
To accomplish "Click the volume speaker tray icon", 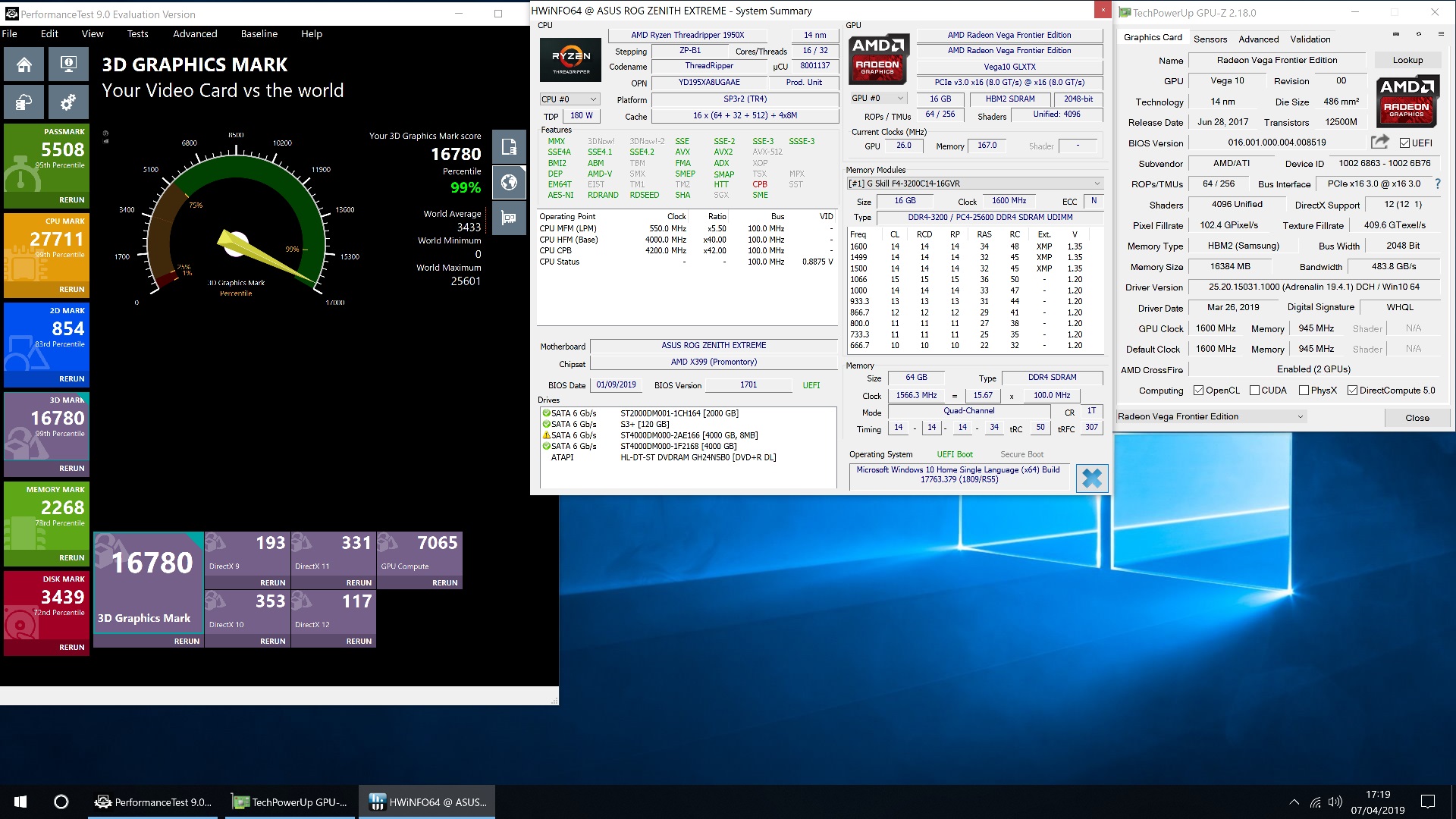I will (x=1335, y=802).
